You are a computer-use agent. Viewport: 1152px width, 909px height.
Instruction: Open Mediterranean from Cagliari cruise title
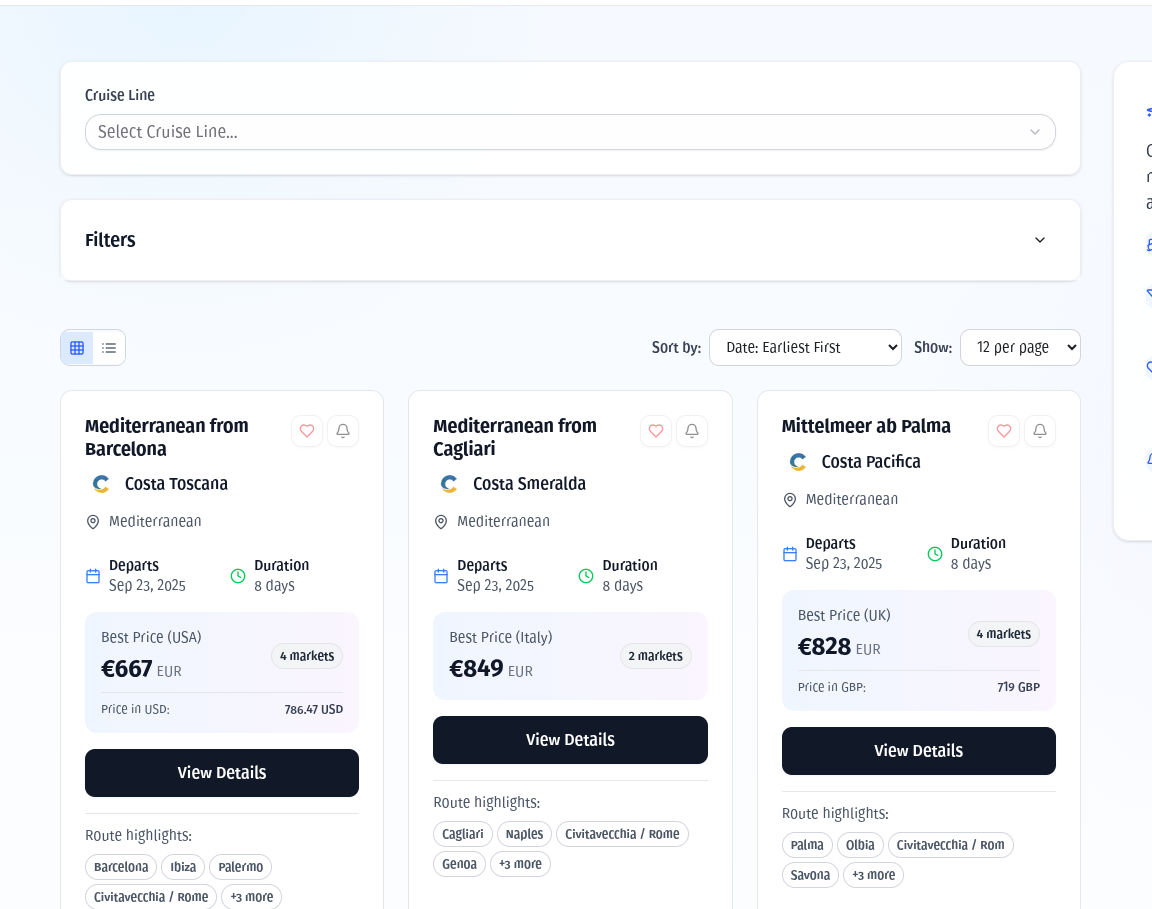coord(515,437)
